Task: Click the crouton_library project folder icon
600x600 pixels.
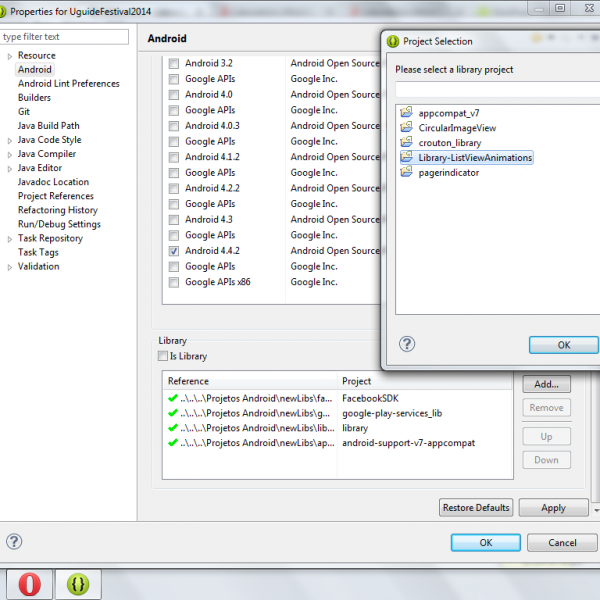Action: 406,142
